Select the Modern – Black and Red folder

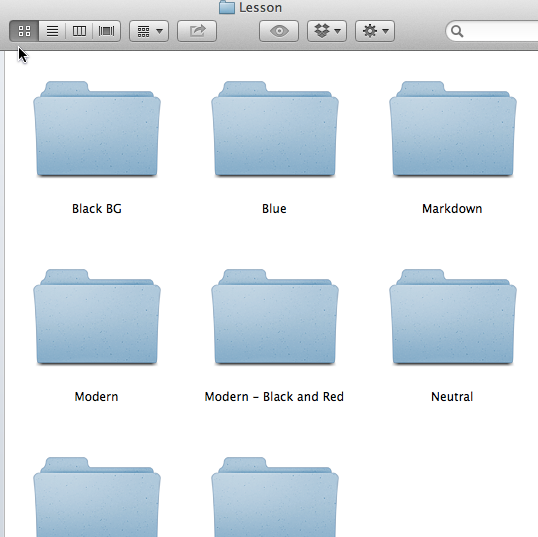275,317
